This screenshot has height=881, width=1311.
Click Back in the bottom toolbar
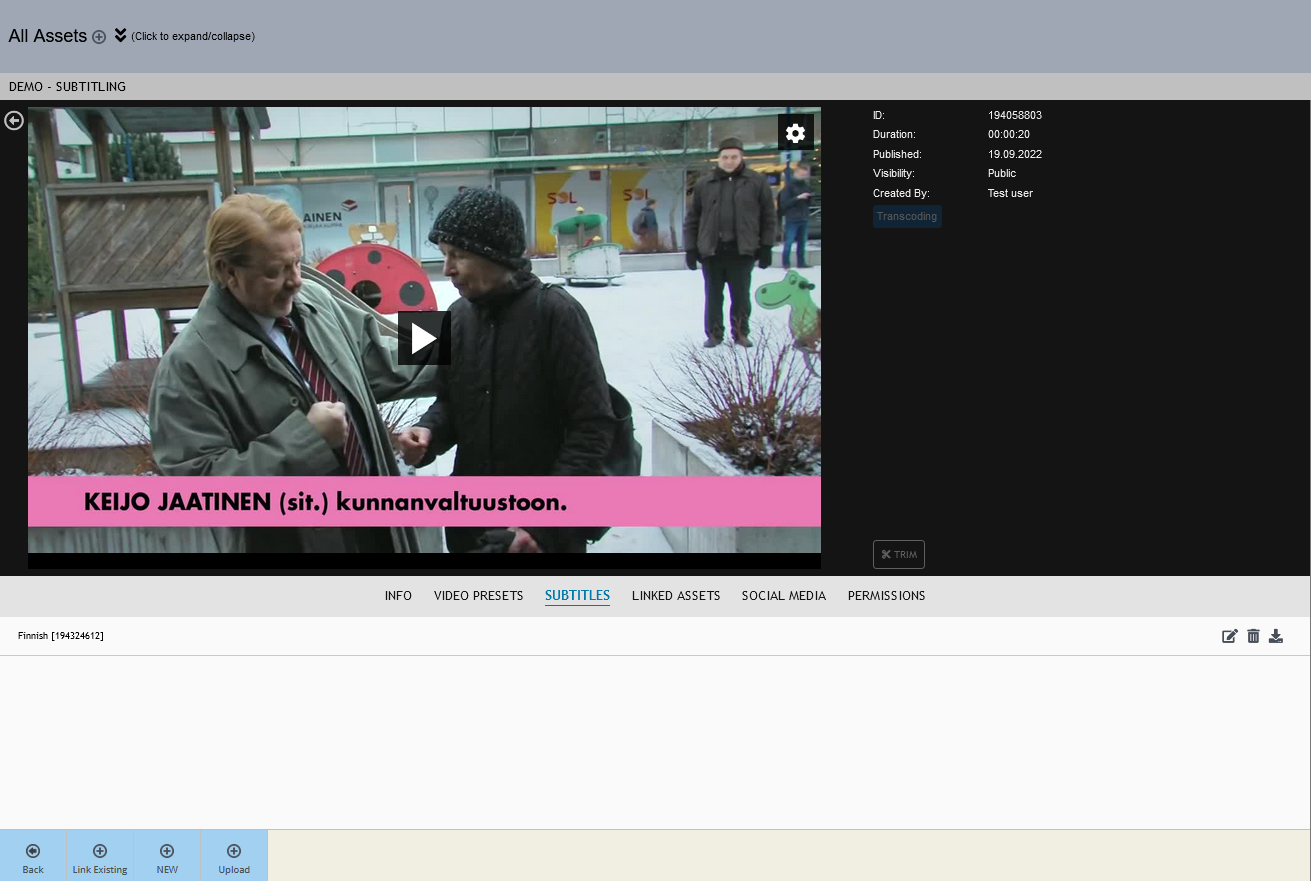(33, 856)
